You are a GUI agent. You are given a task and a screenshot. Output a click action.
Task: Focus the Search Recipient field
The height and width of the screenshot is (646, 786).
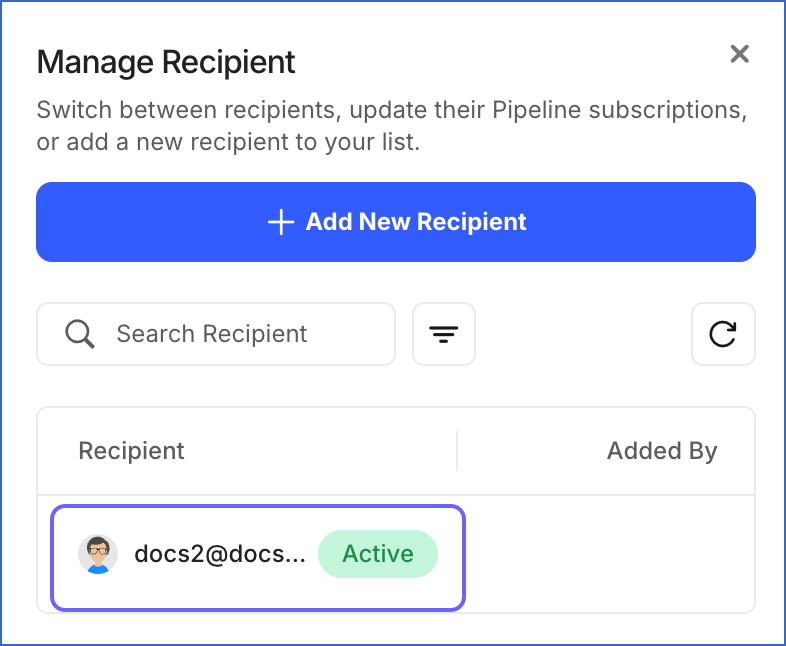point(216,334)
